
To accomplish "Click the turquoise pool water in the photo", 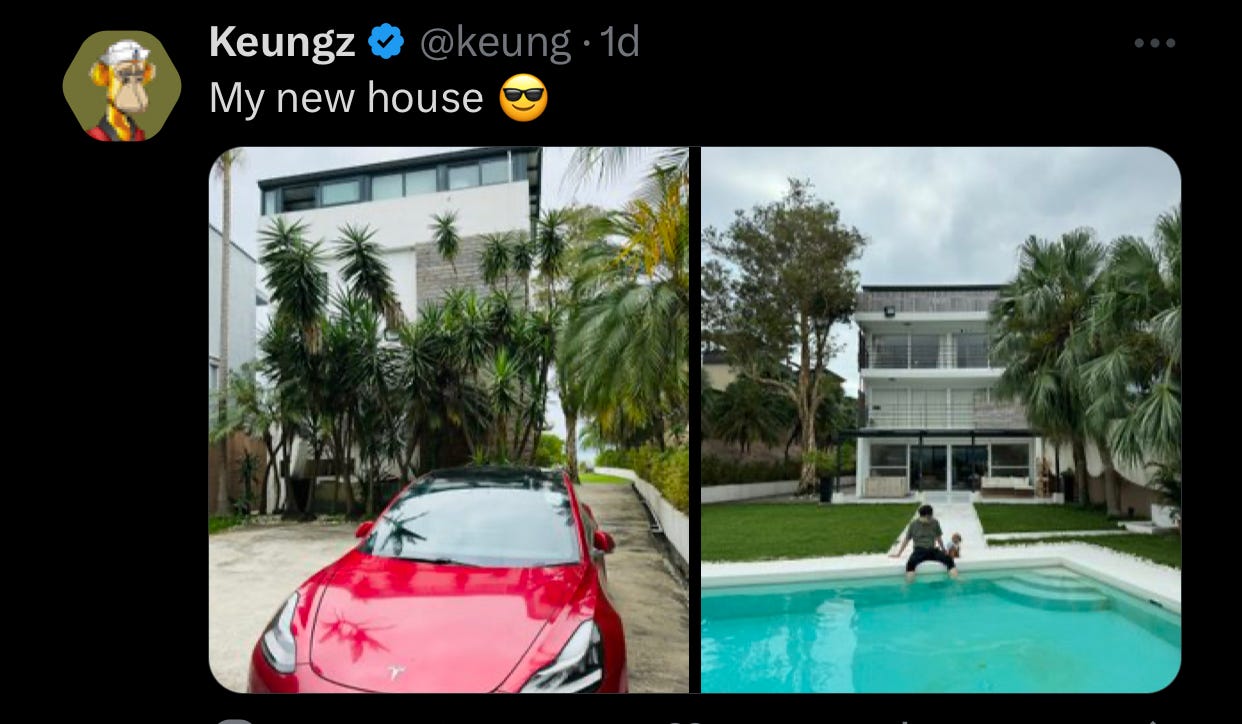I will pyautogui.click(x=900, y=640).
